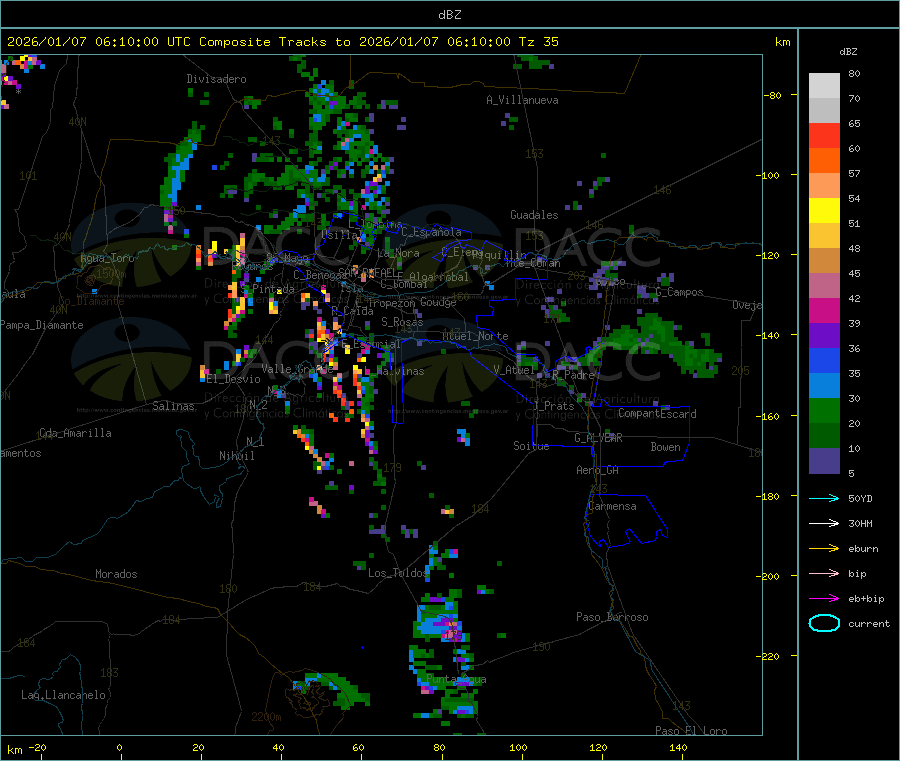Click the Salinas map label

click(x=173, y=406)
